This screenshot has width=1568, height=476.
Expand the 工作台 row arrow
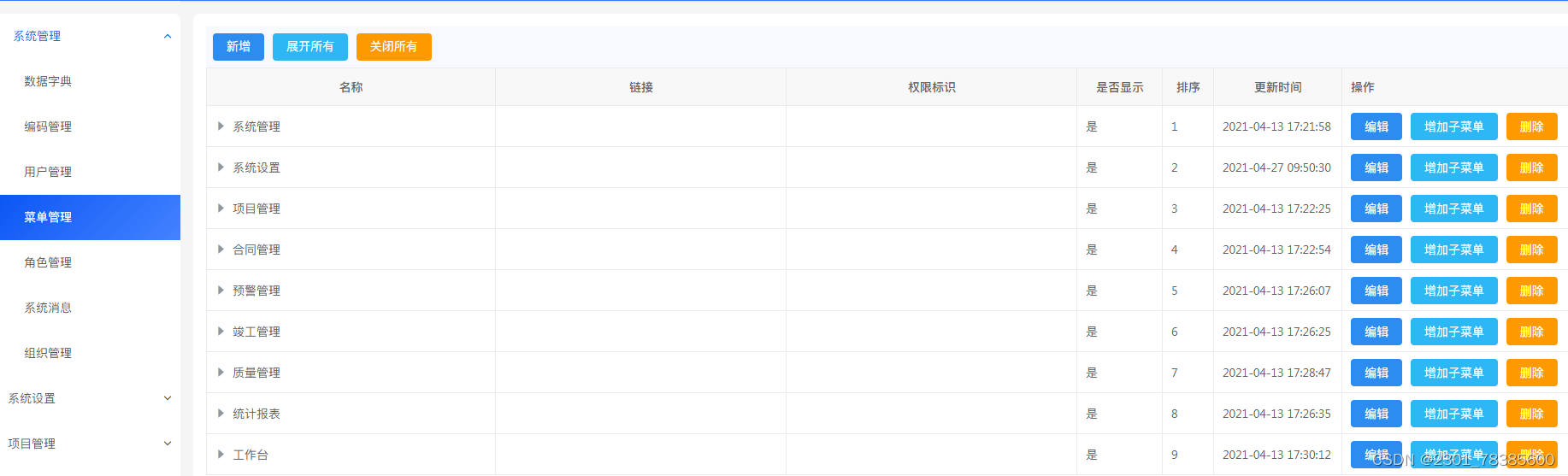tap(221, 455)
